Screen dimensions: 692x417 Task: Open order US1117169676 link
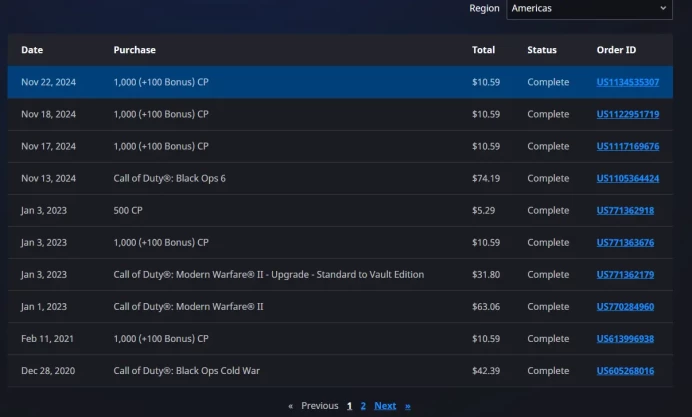tap(628, 146)
